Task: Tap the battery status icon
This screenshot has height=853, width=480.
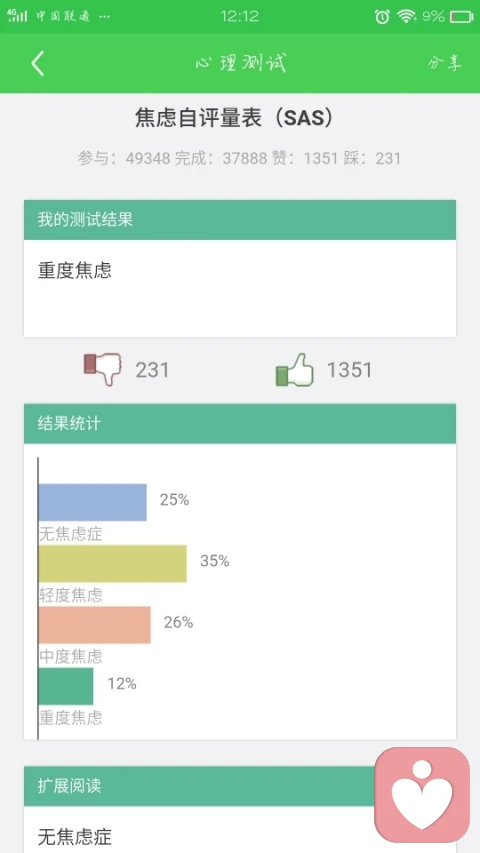Action: (x=461, y=17)
